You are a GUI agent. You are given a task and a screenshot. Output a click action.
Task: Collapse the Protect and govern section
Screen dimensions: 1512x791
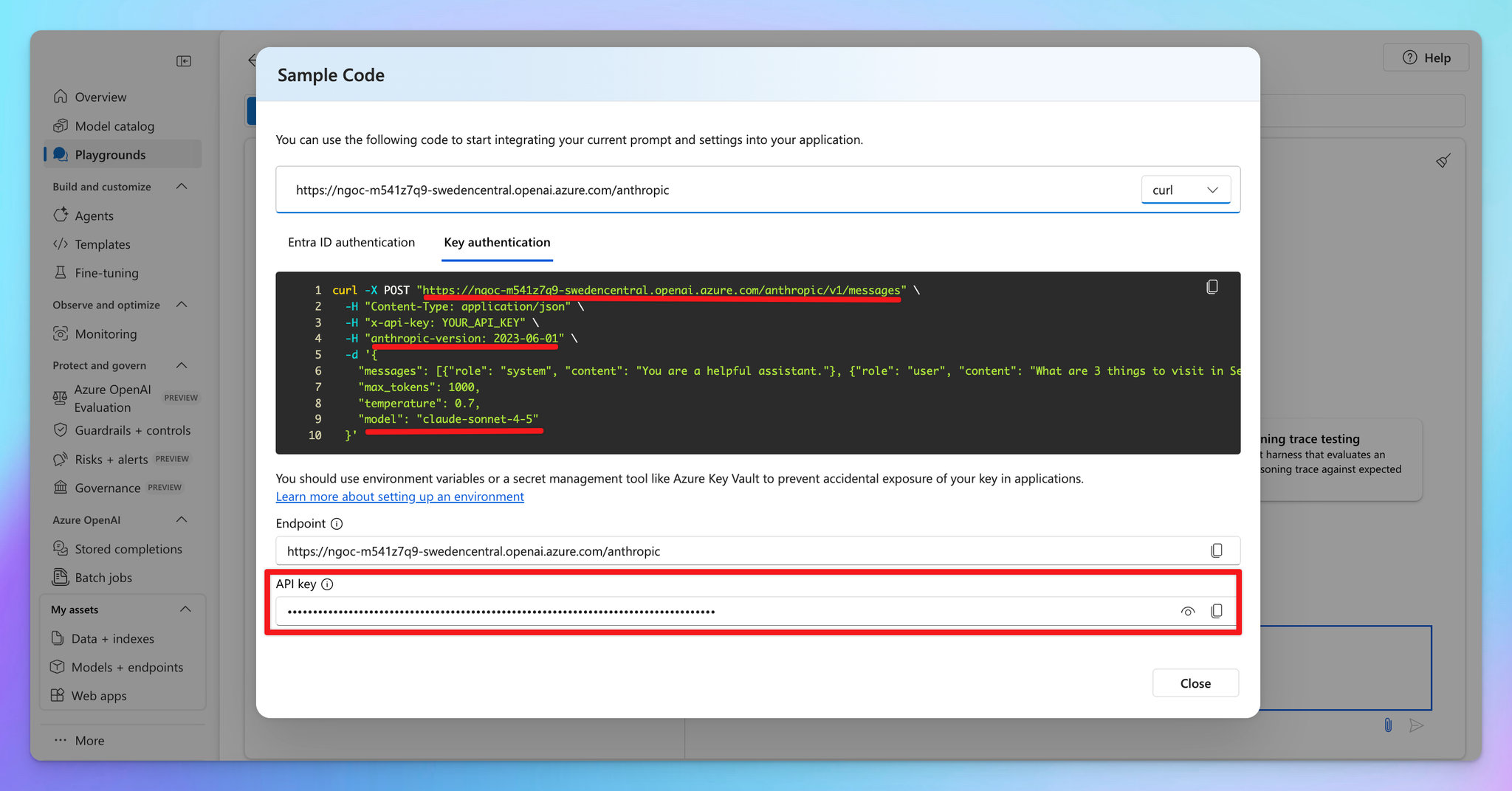[x=182, y=365]
